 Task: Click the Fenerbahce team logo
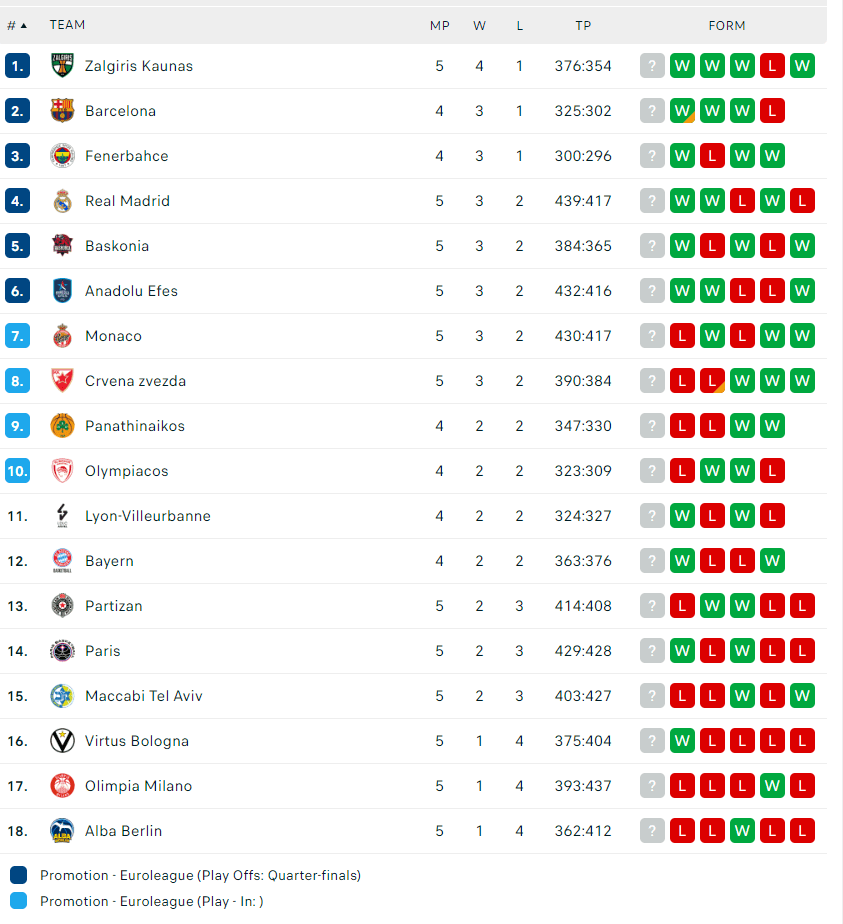click(62, 156)
